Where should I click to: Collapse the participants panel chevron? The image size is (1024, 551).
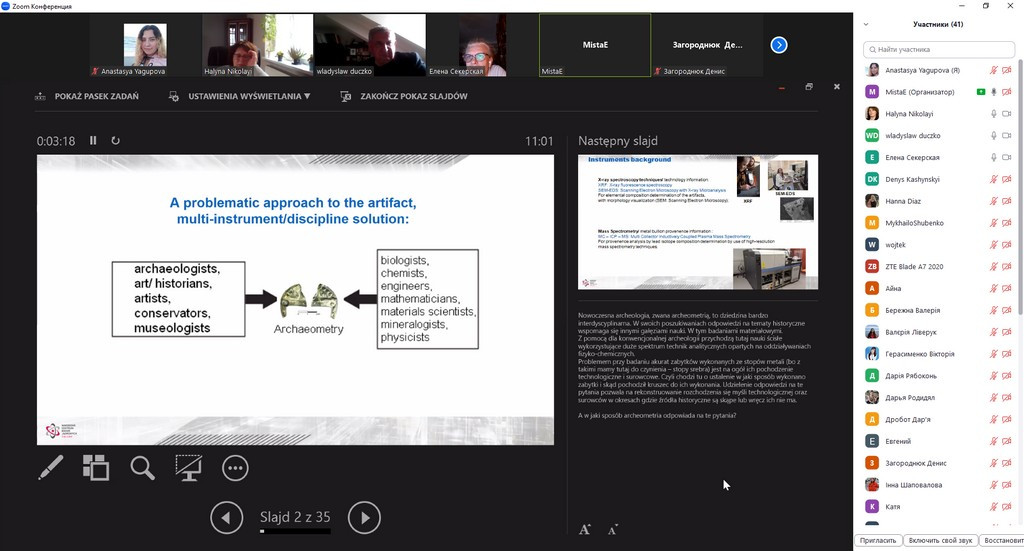coord(866,24)
